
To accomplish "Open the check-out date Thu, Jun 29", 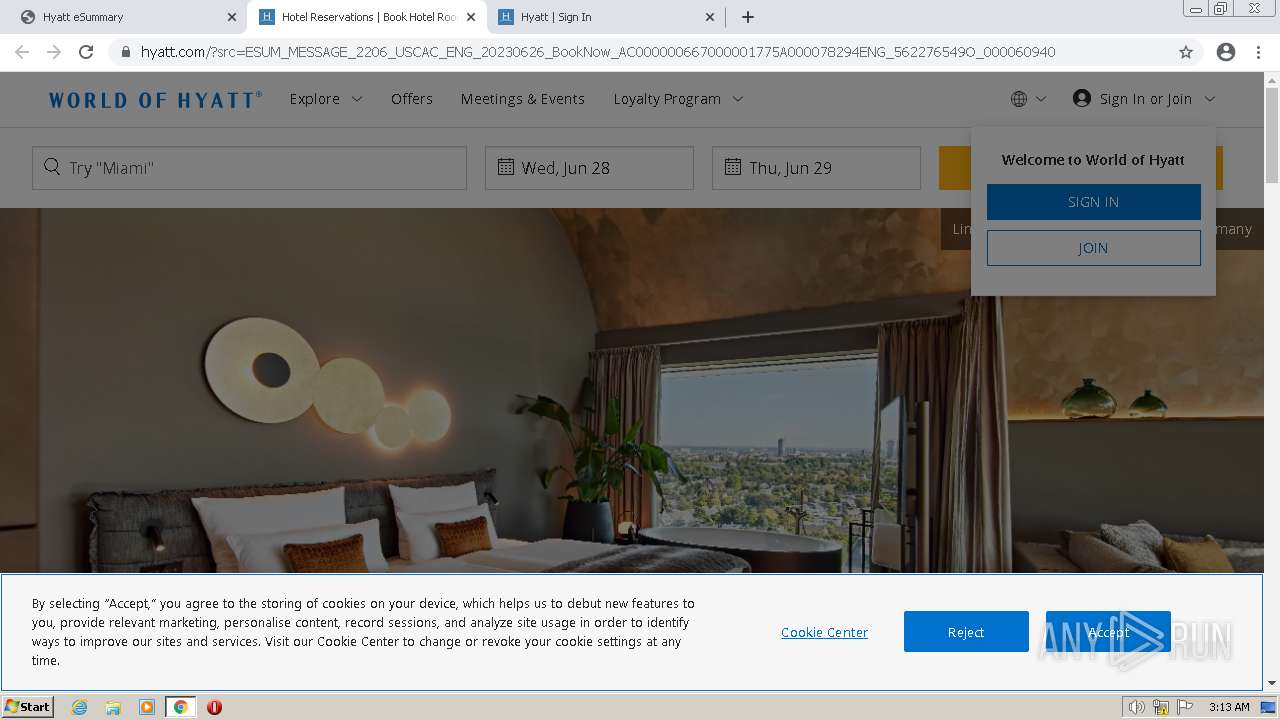I will (816, 168).
